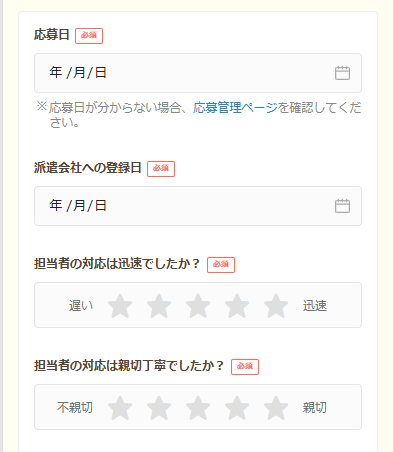Click the 派遣会社への登録日 date input field
Image resolution: width=394 pixels, height=452 pixels.
click(x=198, y=206)
